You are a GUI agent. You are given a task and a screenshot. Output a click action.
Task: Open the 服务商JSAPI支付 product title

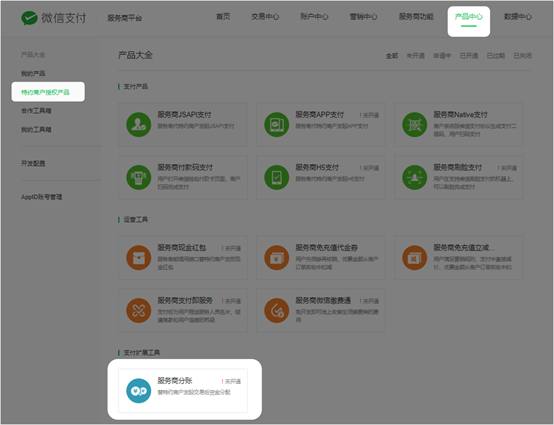click(x=184, y=114)
